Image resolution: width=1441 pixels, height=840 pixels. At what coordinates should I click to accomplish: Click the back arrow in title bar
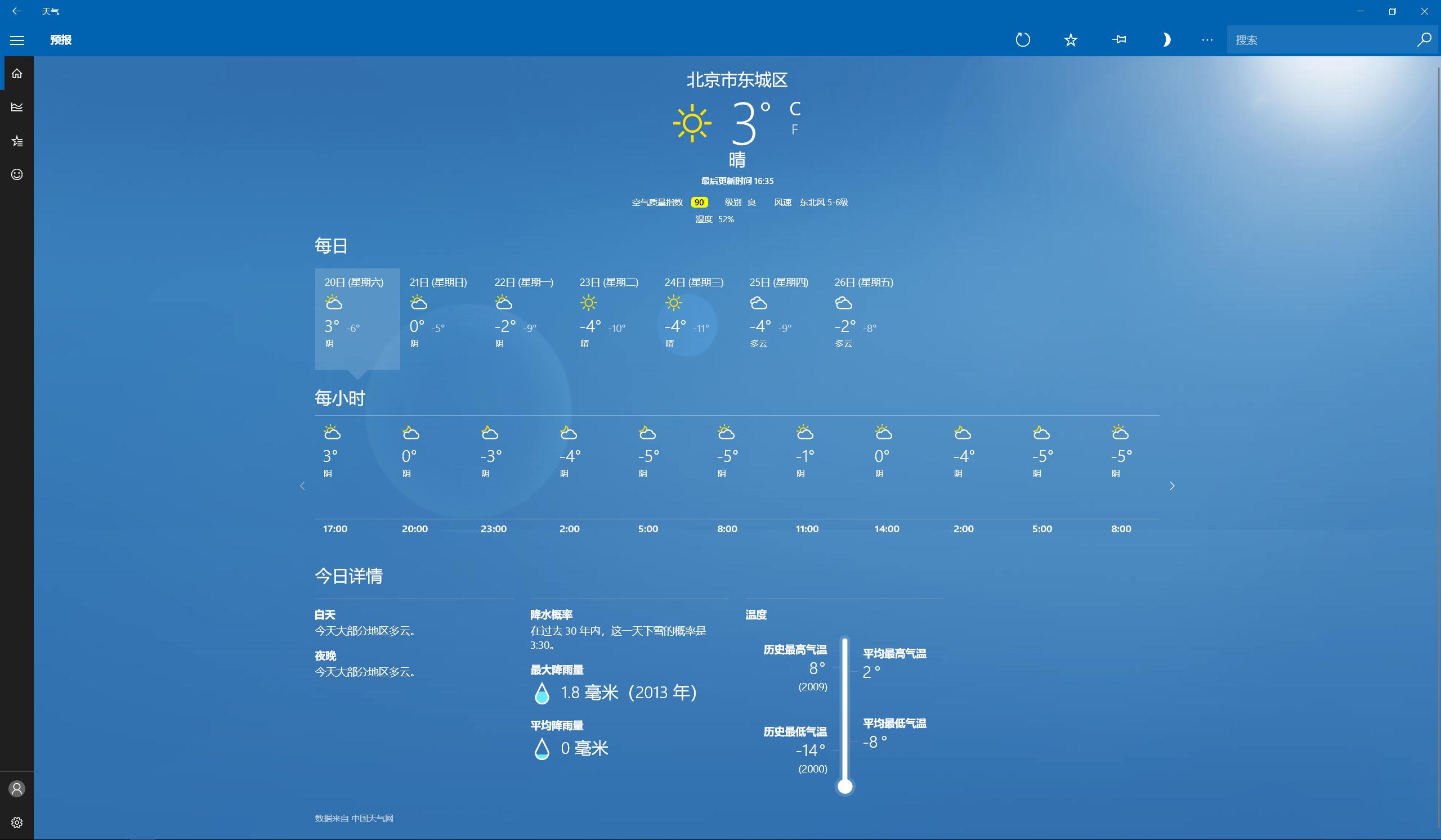click(x=16, y=11)
